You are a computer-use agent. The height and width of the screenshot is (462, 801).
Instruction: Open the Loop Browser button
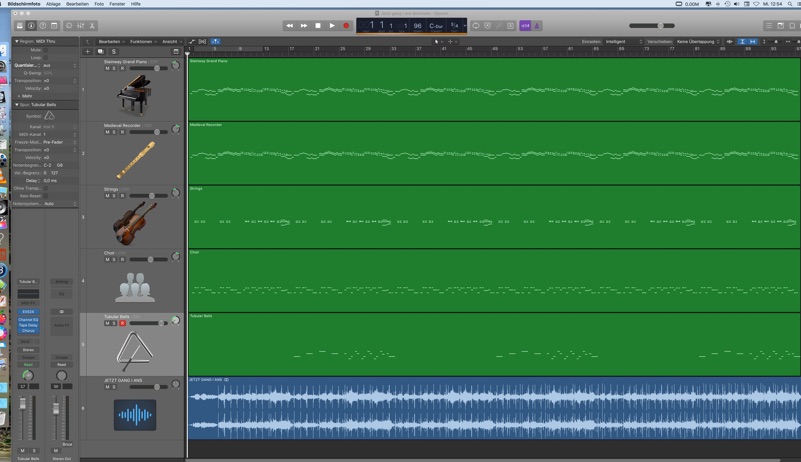point(792,26)
